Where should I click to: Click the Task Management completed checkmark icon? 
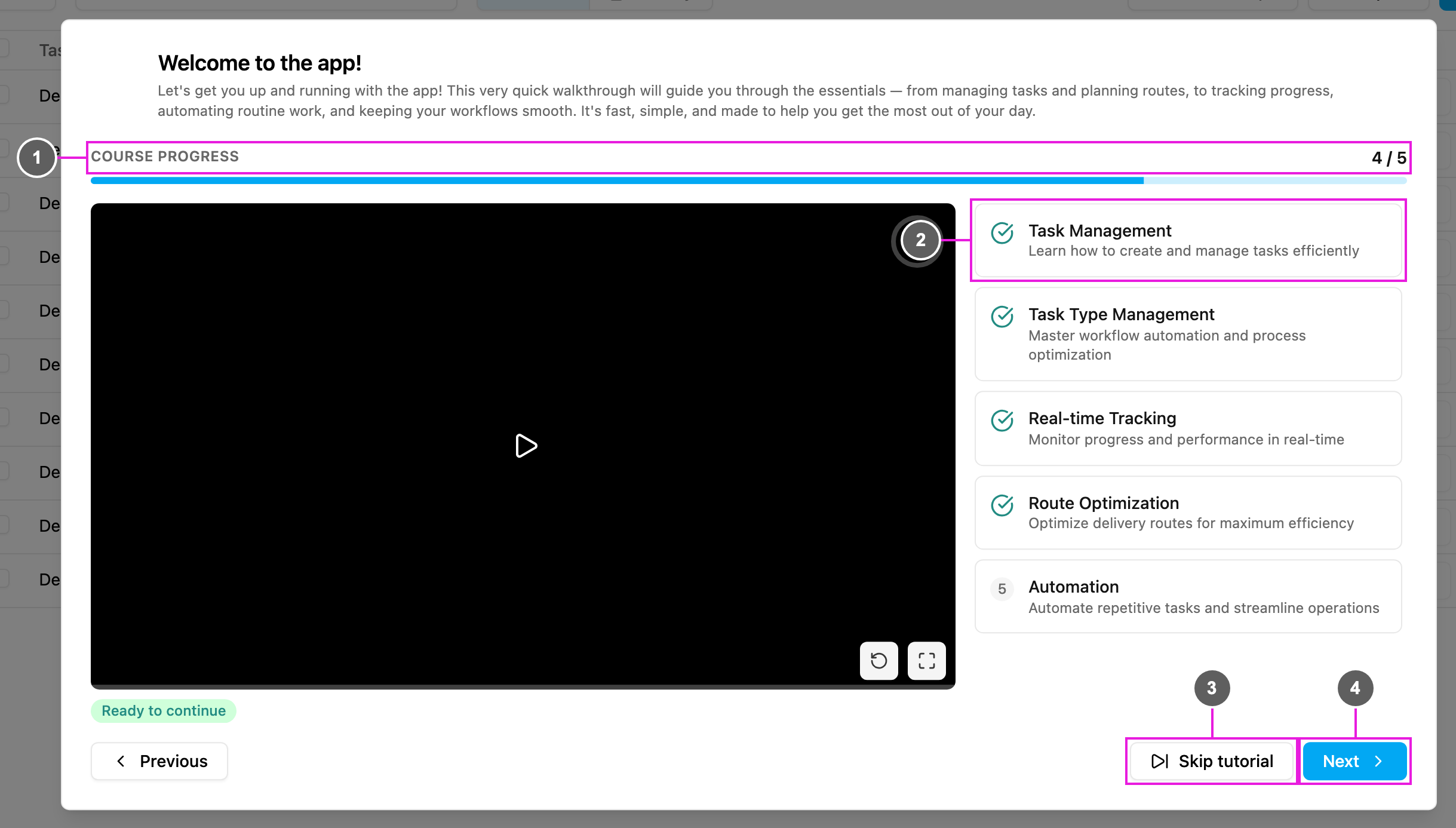click(x=1002, y=233)
